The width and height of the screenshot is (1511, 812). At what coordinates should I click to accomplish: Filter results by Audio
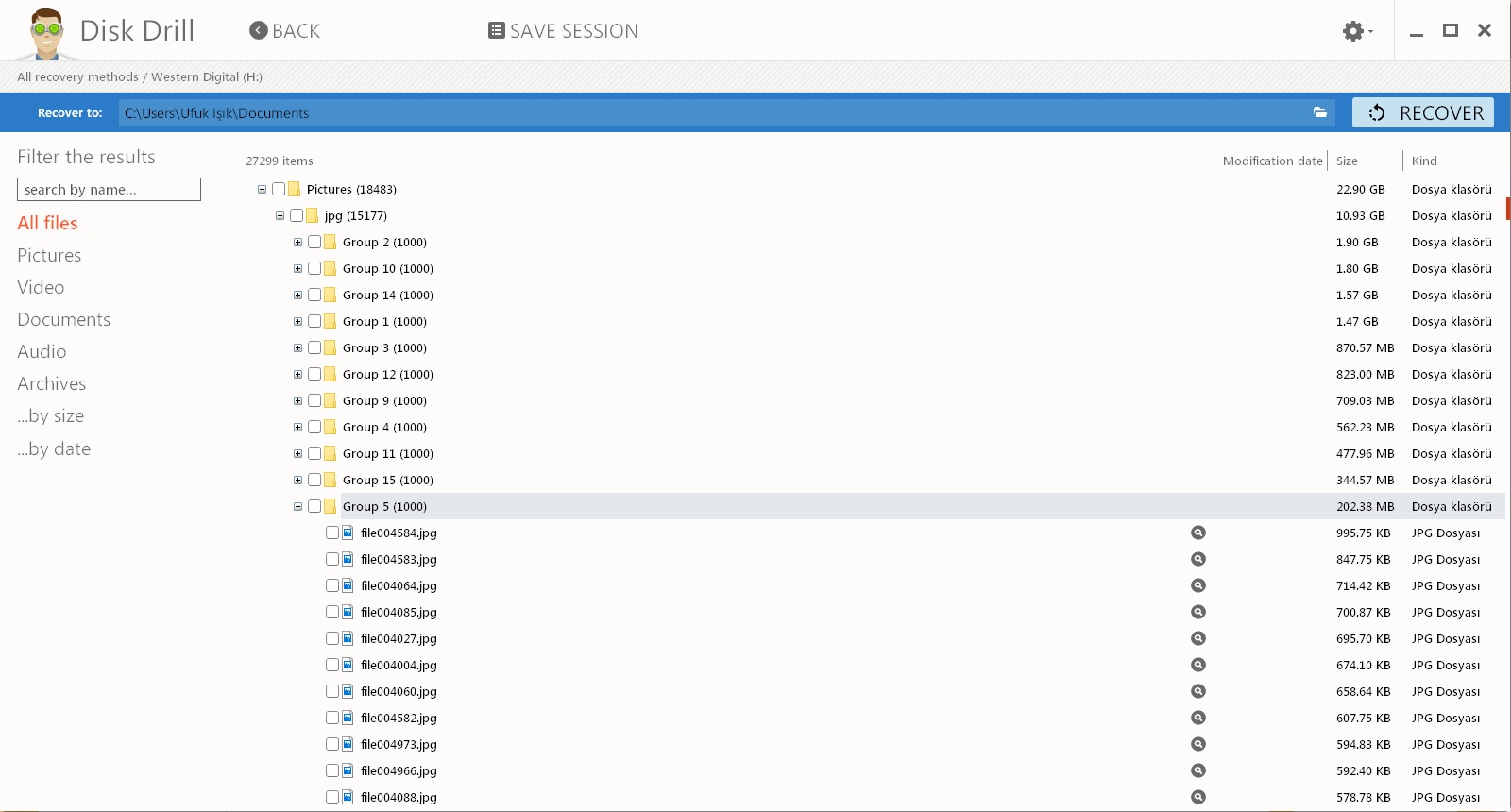42,351
